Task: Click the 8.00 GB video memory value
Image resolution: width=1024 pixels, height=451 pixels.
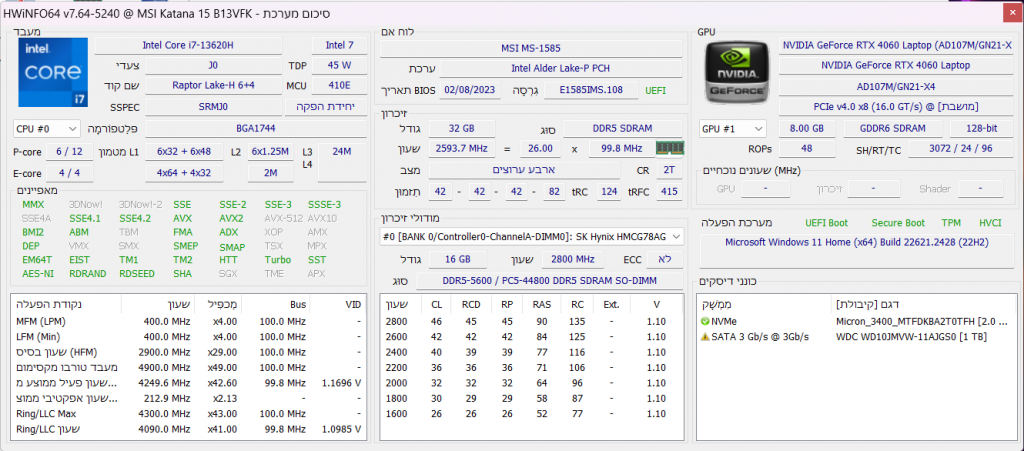Action: (x=807, y=129)
